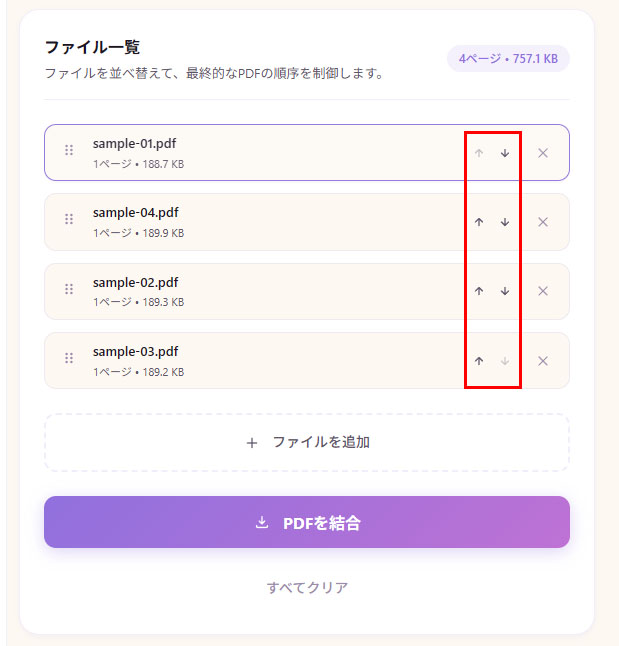
Task: Move sample-02.pdf up one position
Action: point(479,291)
